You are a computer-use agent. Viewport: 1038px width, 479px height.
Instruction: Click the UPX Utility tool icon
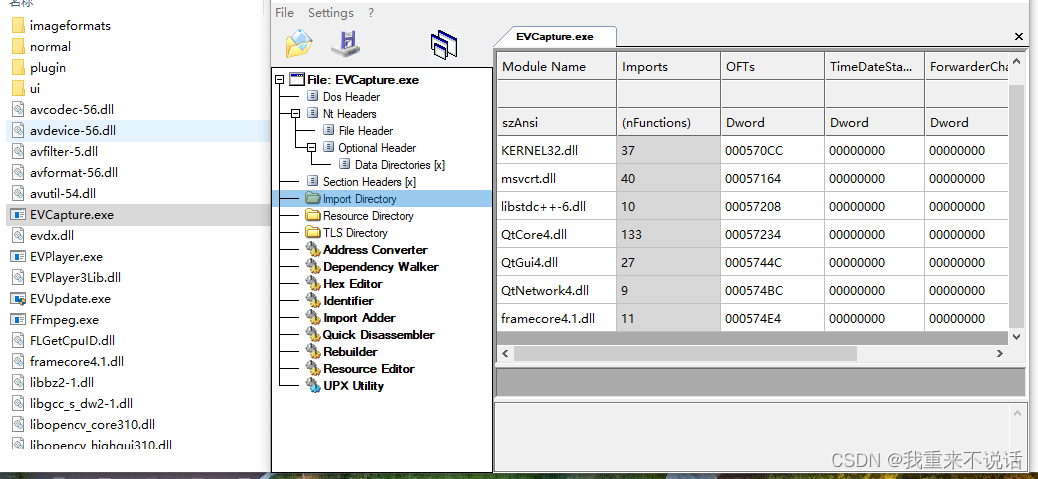click(312, 386)
